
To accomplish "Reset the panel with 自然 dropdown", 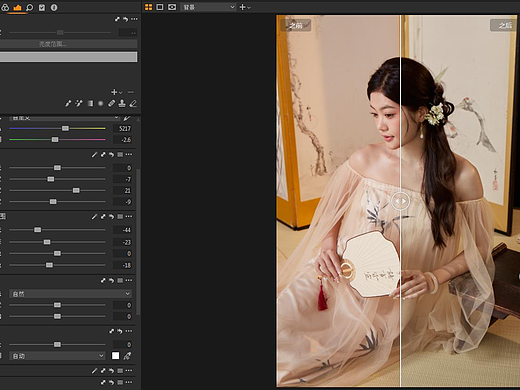I will pyautogui.click(x=112, y=281).
